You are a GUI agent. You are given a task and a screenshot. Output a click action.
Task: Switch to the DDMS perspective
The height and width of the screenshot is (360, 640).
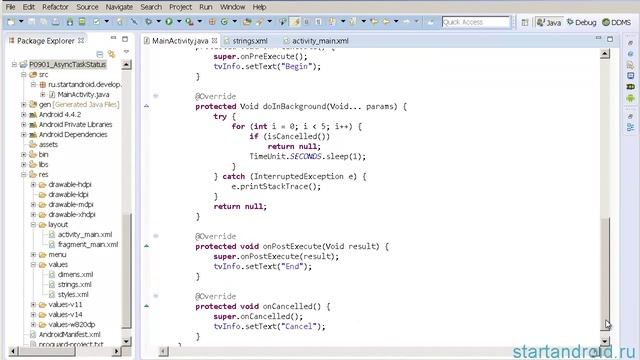click(x=616, y=22)
